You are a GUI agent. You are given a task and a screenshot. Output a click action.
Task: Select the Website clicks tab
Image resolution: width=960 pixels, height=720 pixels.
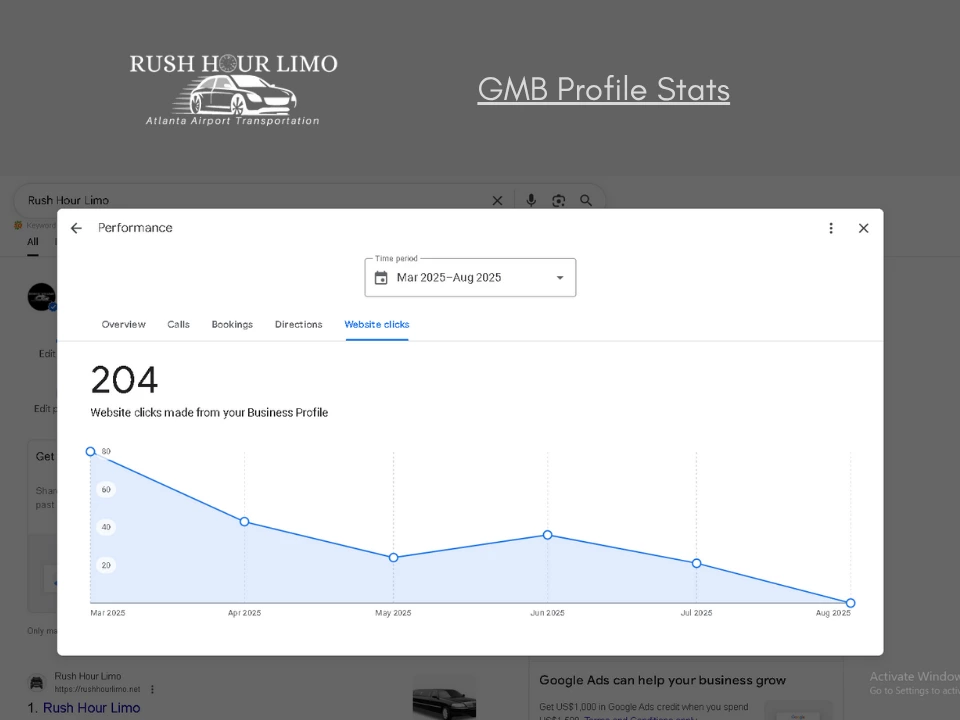click(x=377, y=324)
